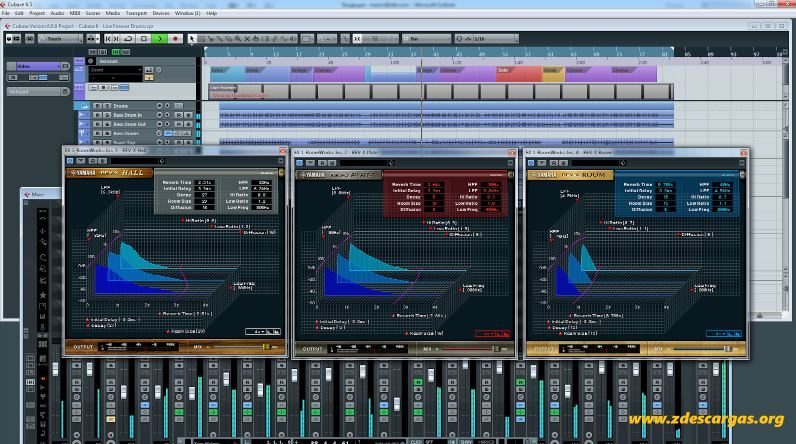Click the Low Freq value field in REV-X Hall
This screenshot has width=796, height=444.
[x=262, y=207]
